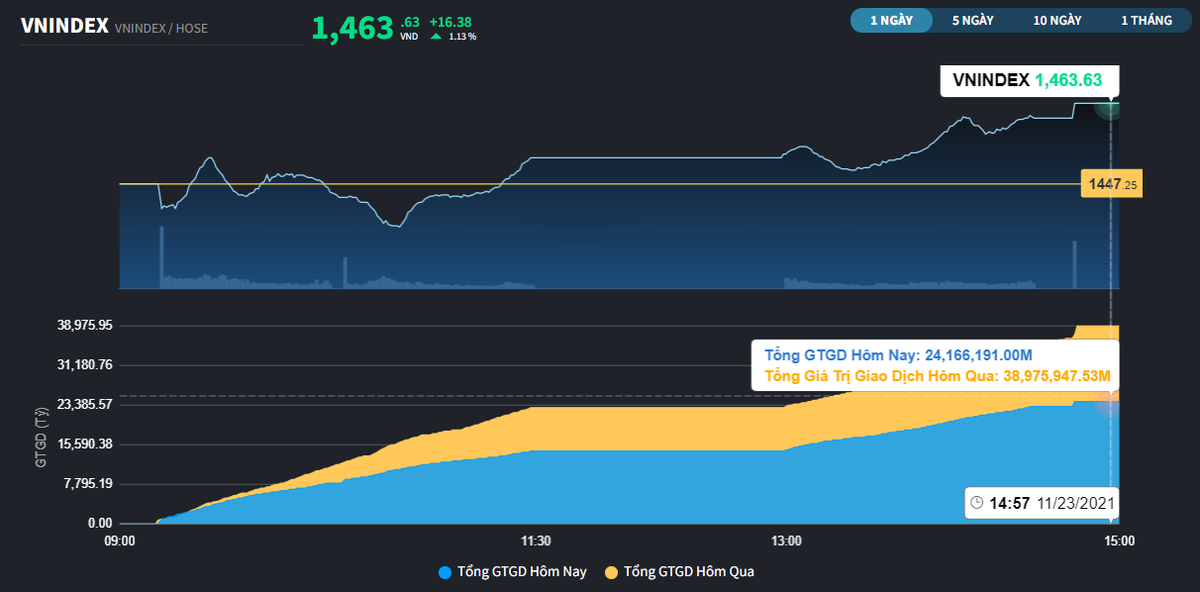Click the +16.38 change value

pyautogui.click(x=450, y=21)
